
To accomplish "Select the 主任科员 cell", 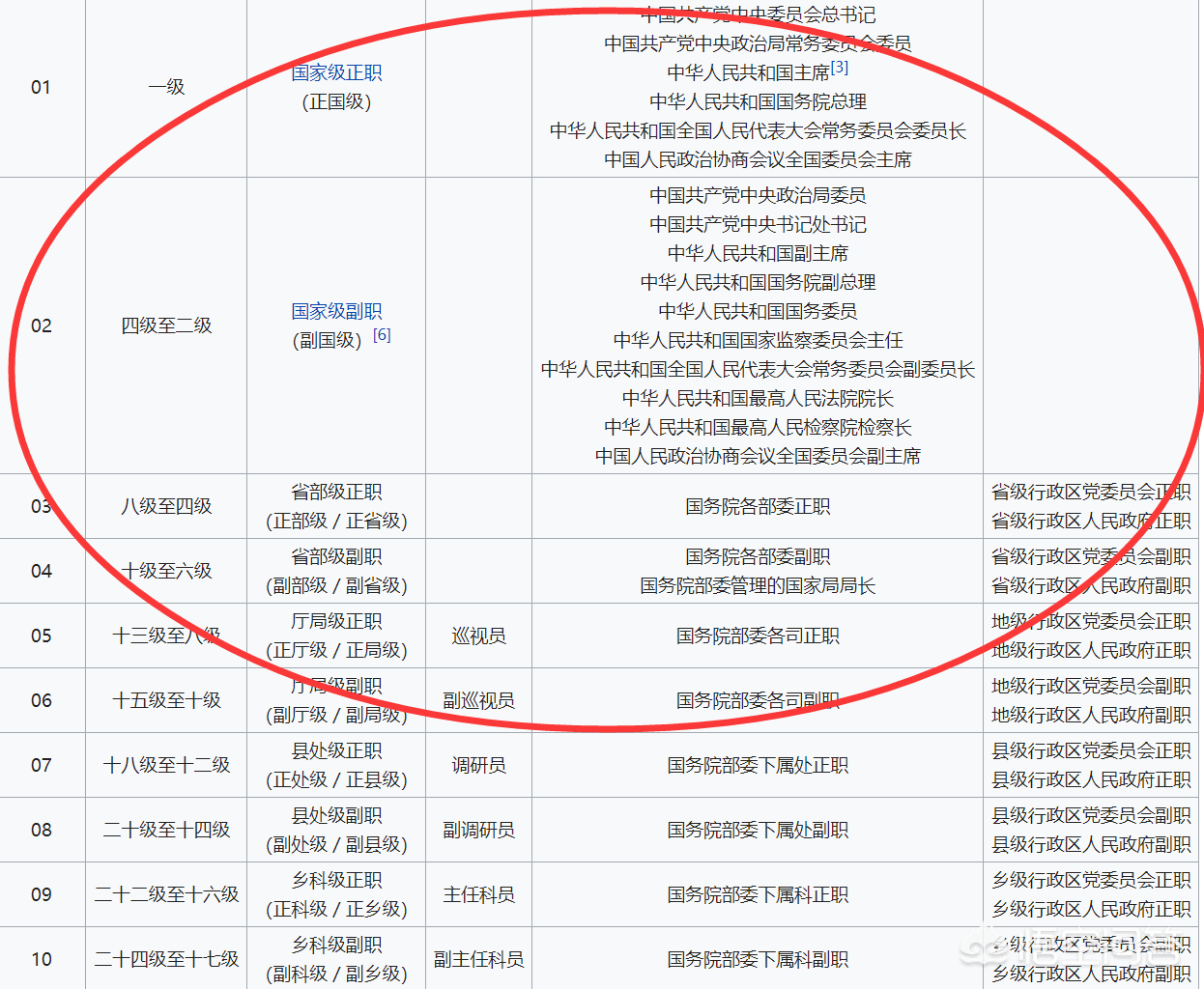I will [x=479, y=893].
